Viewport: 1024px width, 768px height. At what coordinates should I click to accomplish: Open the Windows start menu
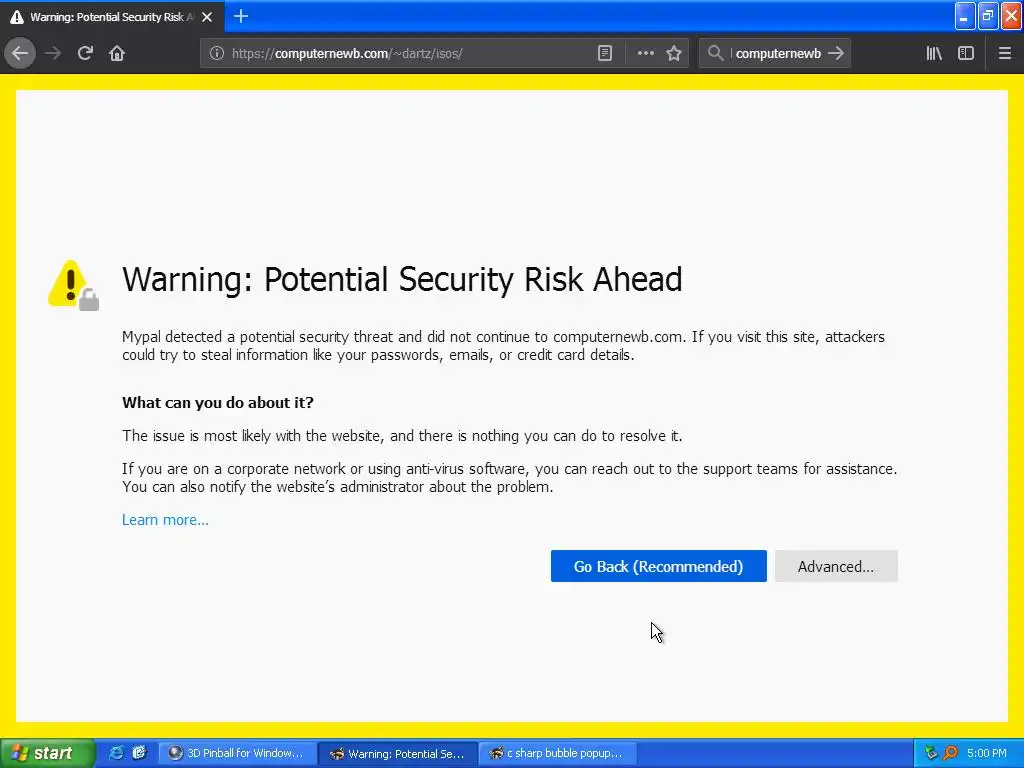point(46,753)
